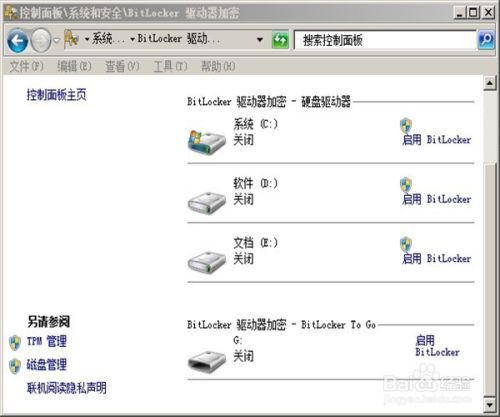Minimize the BitLocker window
500x417 pixels.
tap(460, 13)
